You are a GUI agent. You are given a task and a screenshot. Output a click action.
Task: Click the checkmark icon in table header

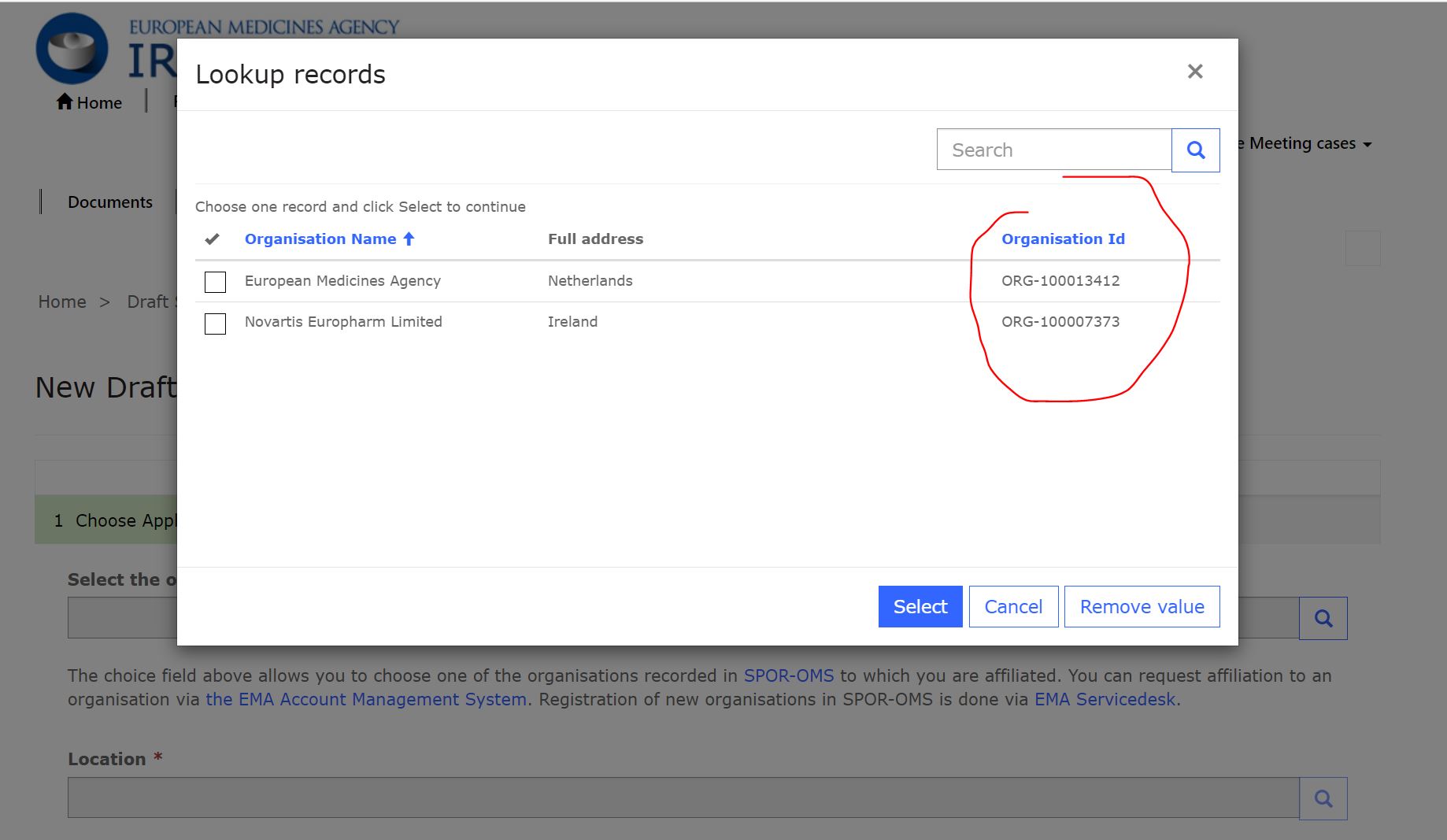[212, 239]
